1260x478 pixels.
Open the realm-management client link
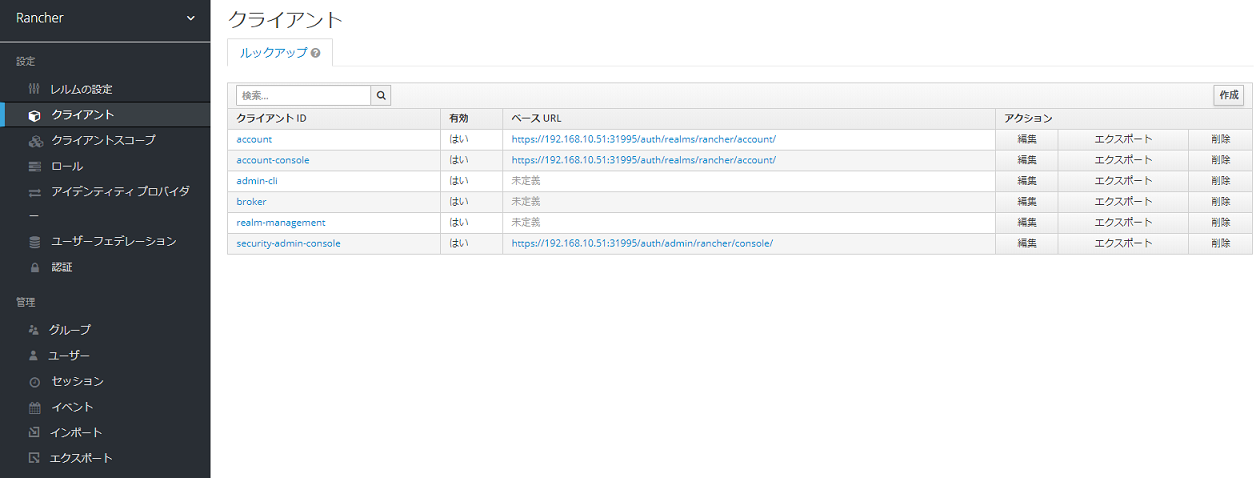(x=281, y=222)
